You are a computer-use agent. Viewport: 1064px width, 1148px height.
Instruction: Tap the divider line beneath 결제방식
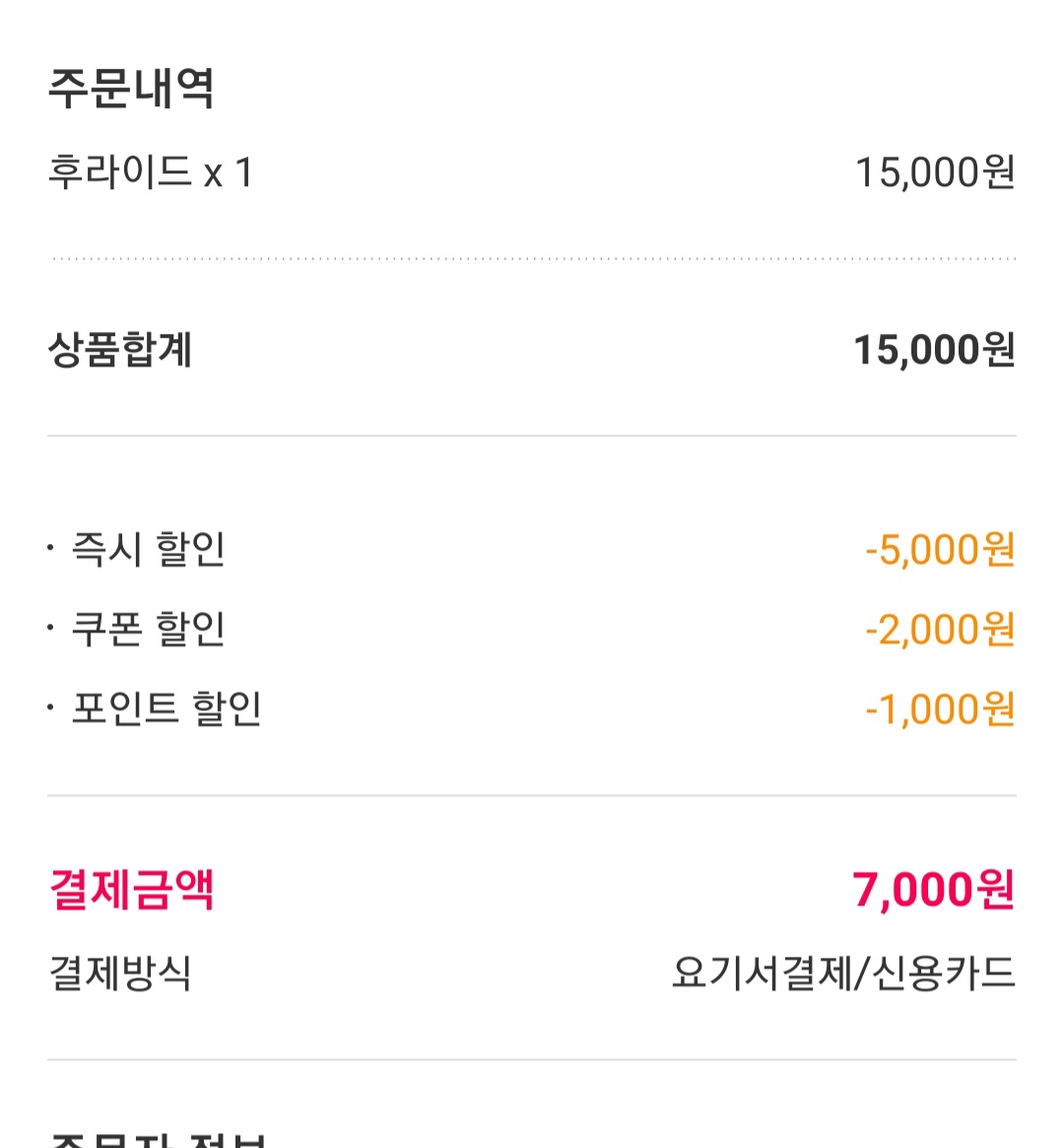pyautogui.click(x=532, y=1060)
